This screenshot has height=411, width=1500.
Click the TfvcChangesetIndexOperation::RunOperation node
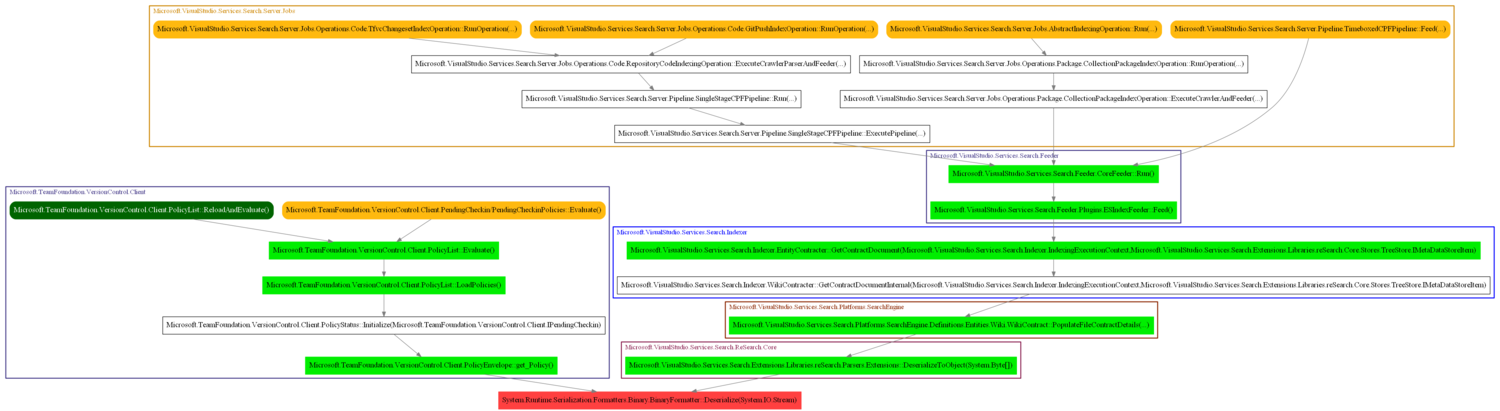click(337, 29)
